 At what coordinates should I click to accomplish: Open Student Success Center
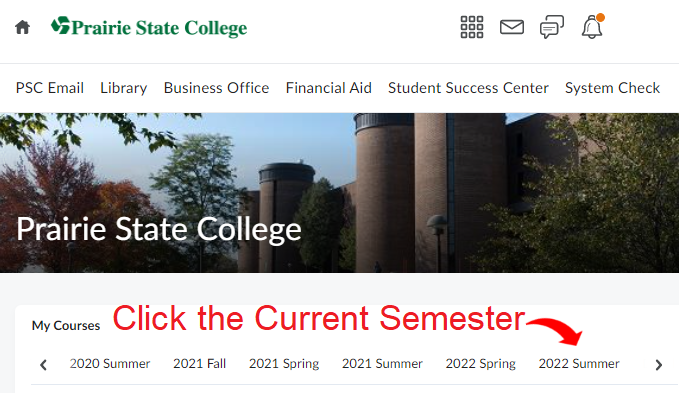(468, 88)
